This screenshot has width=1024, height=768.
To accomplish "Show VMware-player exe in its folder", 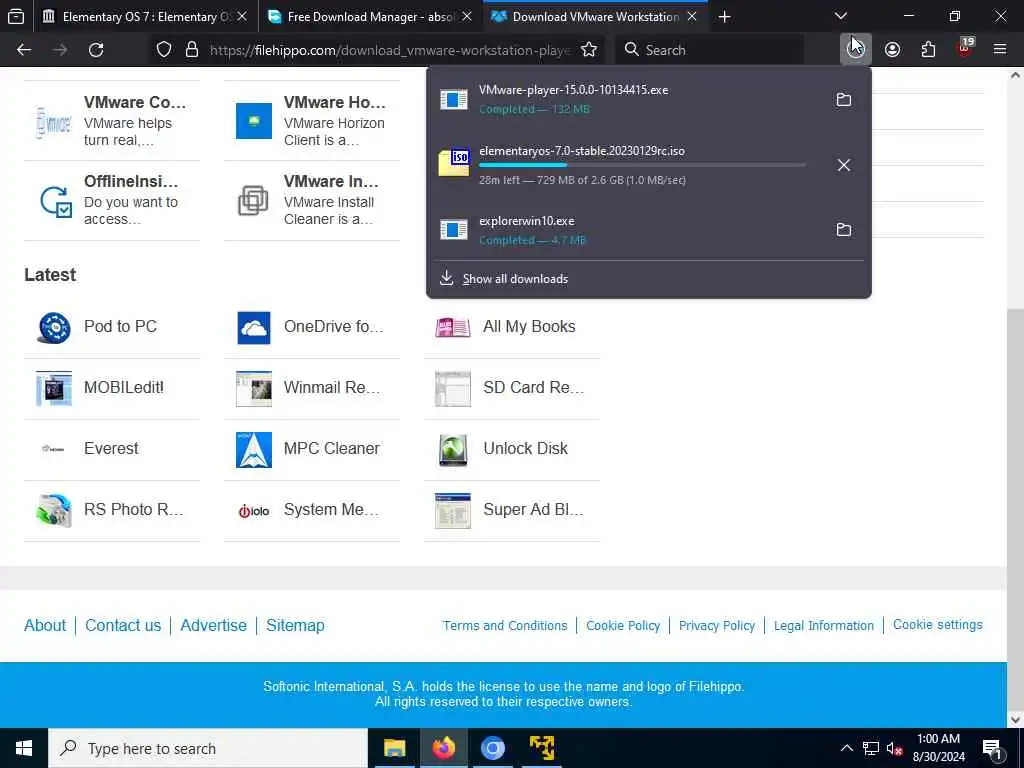I will point(844,99).
